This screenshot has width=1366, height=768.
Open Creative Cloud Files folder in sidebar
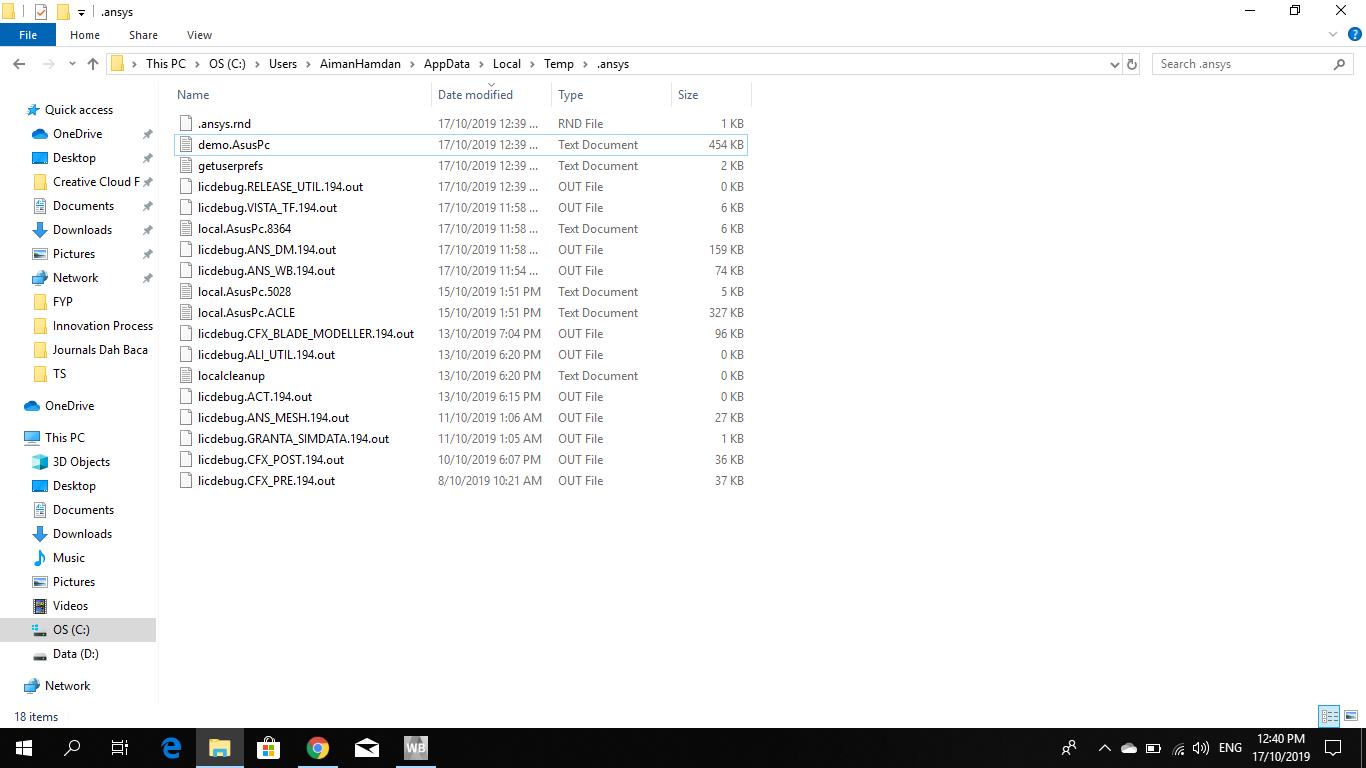pos(96,182)
